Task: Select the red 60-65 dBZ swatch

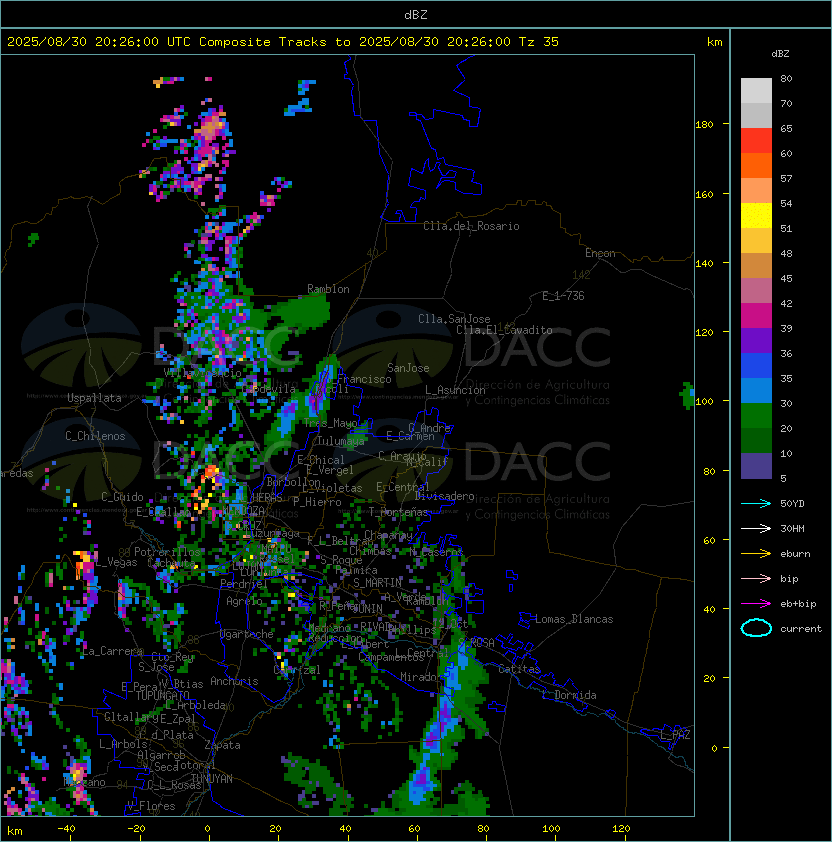Action: (756, 141)
